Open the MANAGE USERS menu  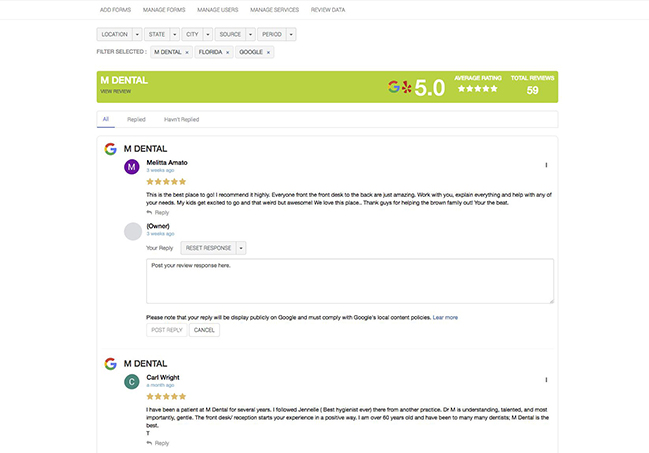(x=218, y=10)
